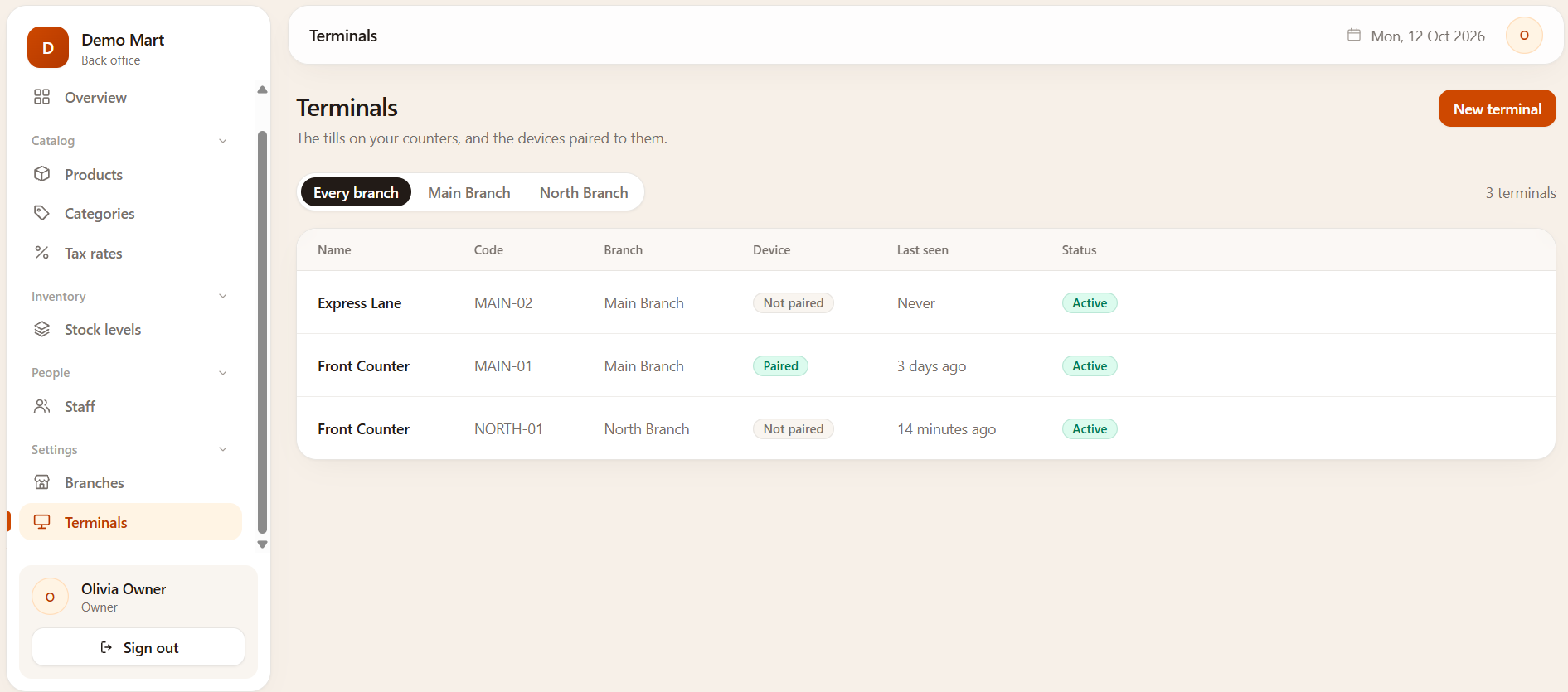Image resolution: width=1568 pixels, height=692 pixels.
Task: Click sidebar scroll up arrow
Action: pos(262,90)
